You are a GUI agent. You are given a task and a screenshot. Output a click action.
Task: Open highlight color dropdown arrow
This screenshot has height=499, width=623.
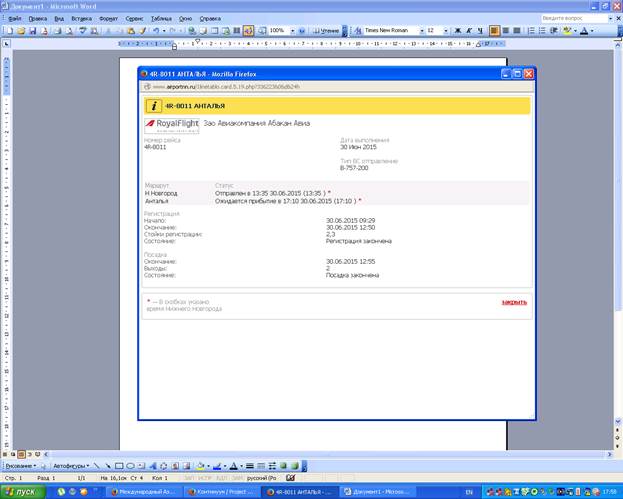575,31
